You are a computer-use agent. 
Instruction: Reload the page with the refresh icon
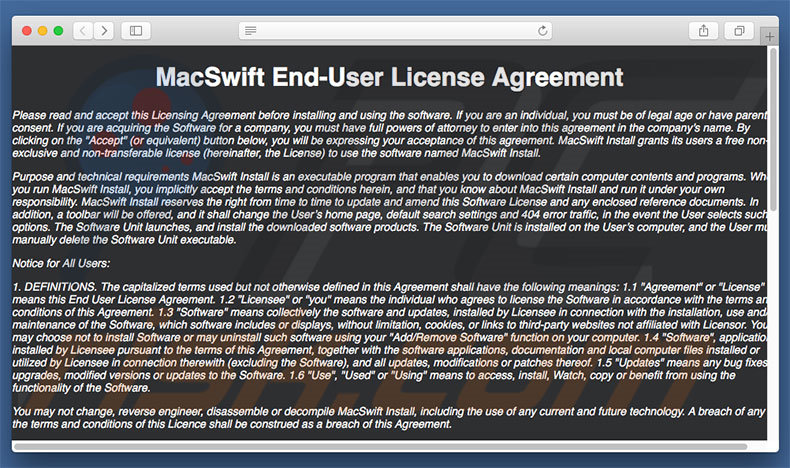tap(542, 31)
